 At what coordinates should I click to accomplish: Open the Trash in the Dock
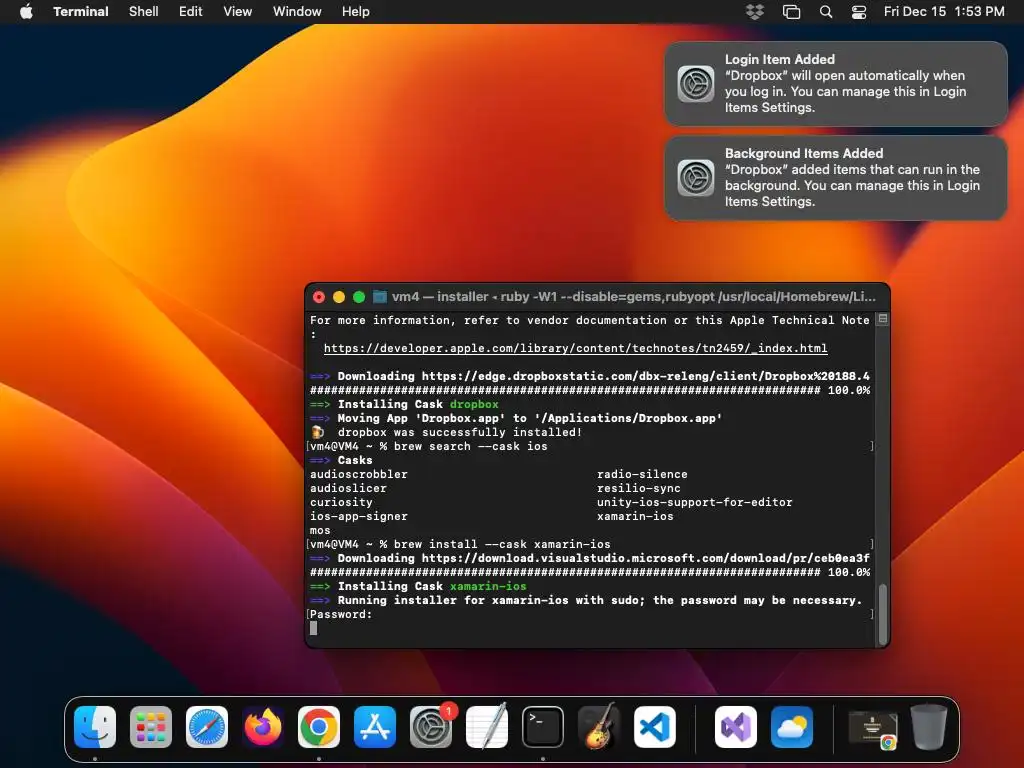coord(929,727)
